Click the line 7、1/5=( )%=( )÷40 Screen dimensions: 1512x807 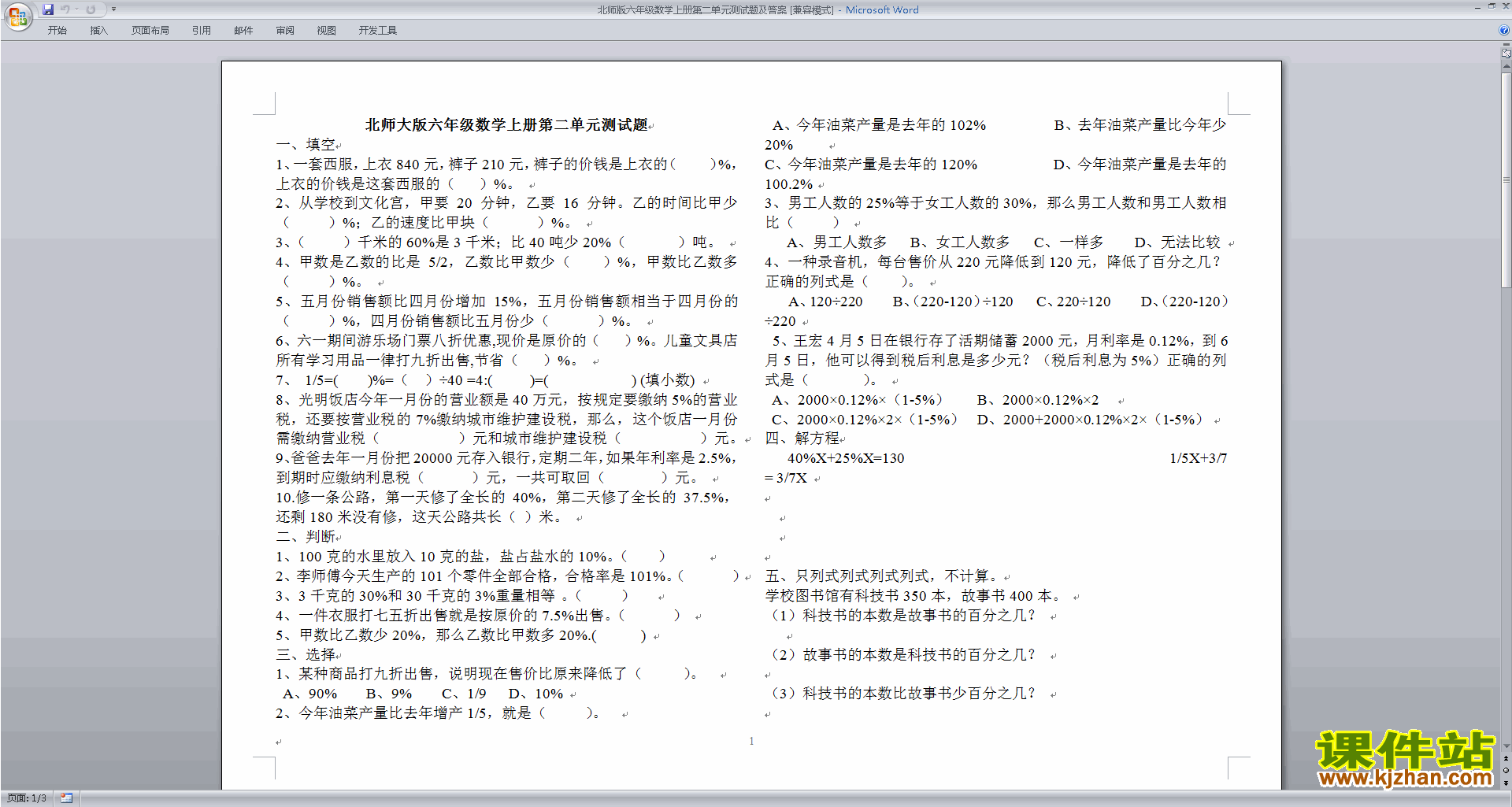485,380
